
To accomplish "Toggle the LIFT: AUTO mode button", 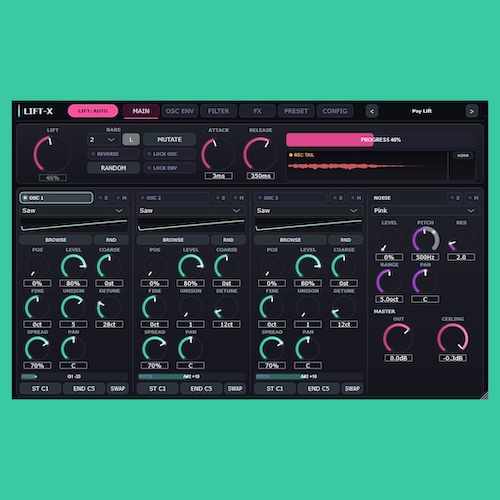I will click(x=93, y=111).
